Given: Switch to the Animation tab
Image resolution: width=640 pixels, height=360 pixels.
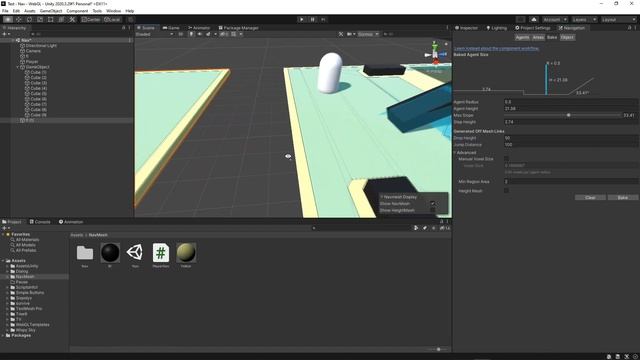Looking at the screenshot, I should (71, 222).
